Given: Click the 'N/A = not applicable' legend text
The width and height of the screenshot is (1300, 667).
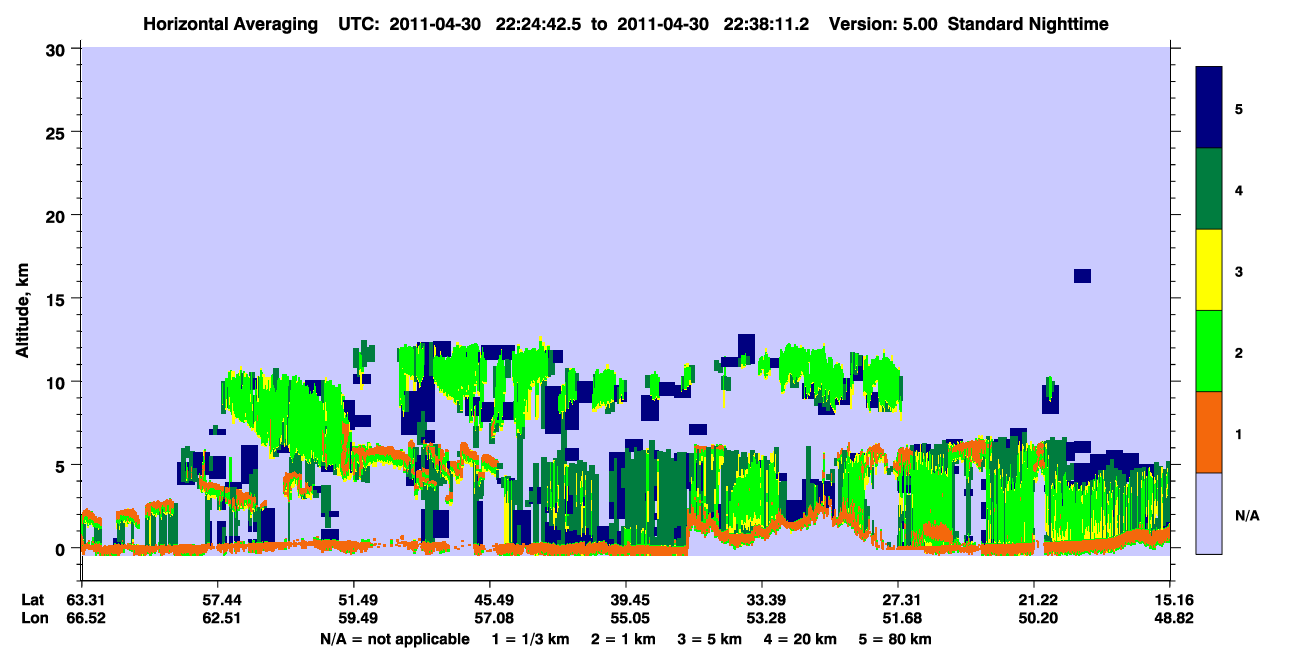Looking at the screenshot, I should (395, 639).
